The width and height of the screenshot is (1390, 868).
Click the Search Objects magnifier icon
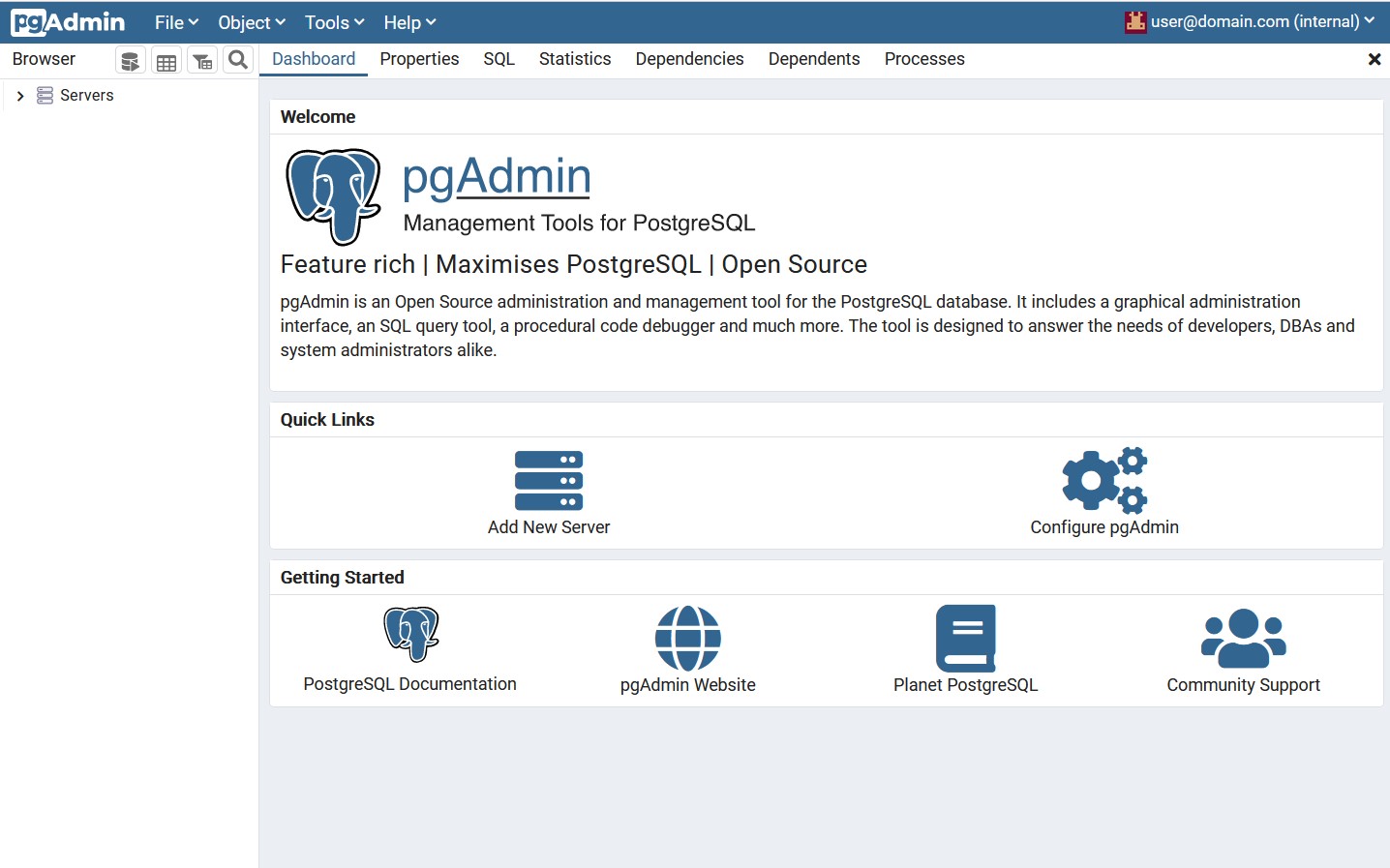click(238, 61)
